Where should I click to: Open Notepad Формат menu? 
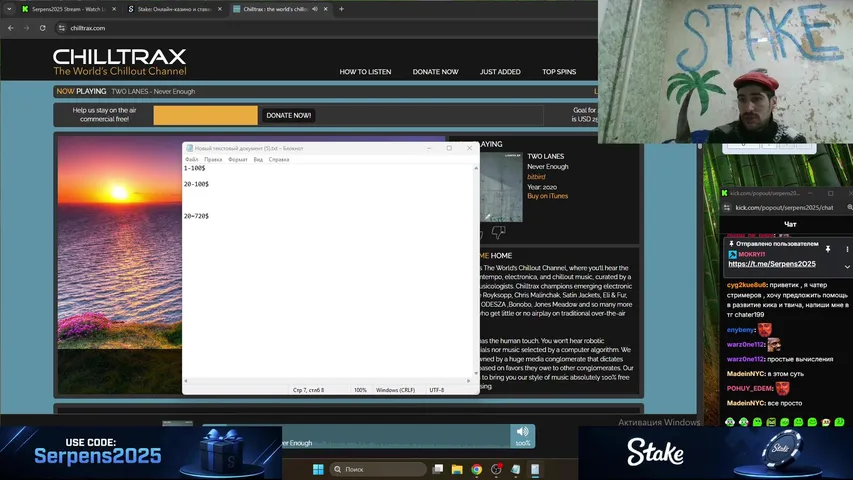(x=238, y=159)
